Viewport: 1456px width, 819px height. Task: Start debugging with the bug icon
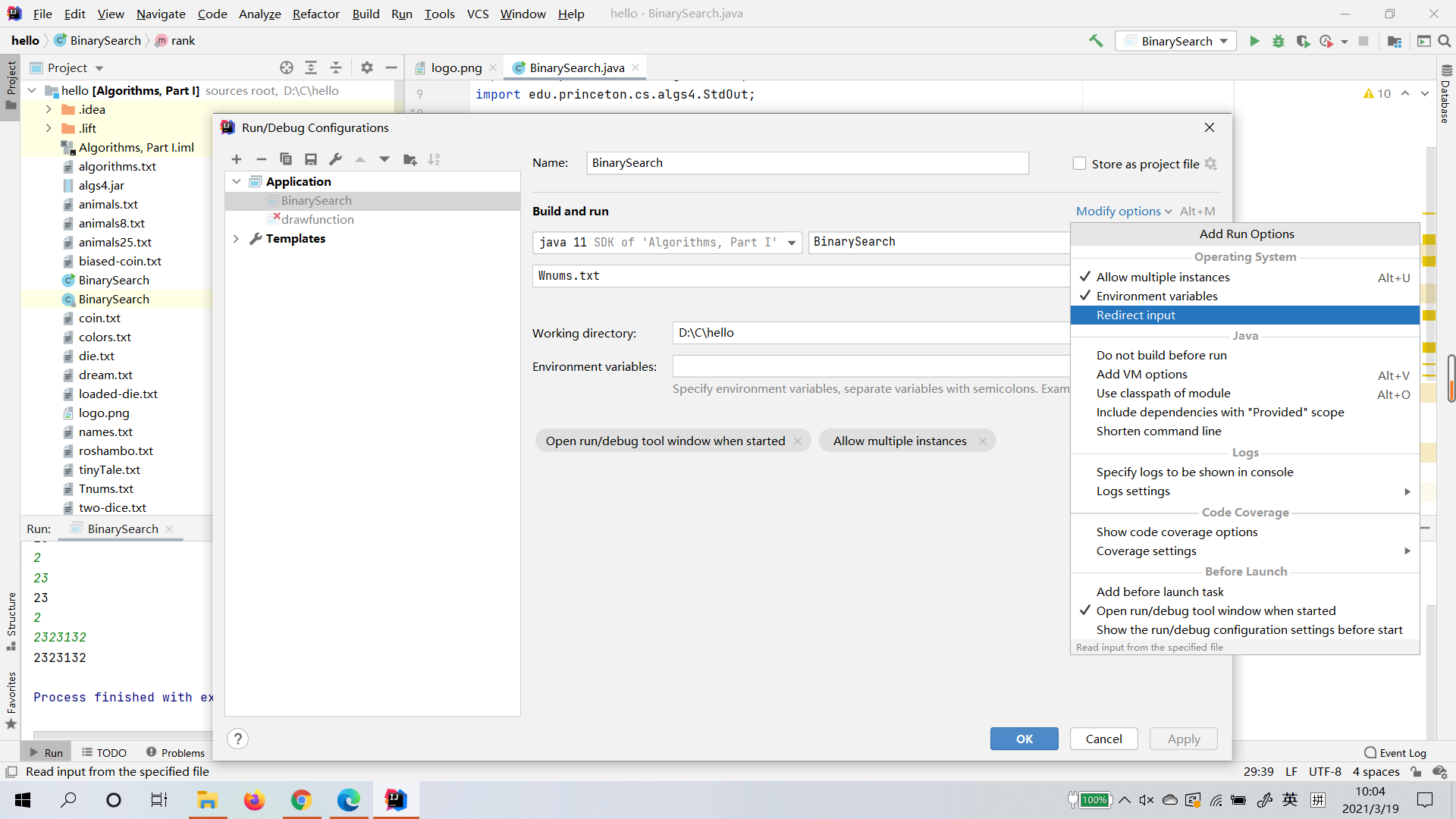click(x=1279, y=41)
